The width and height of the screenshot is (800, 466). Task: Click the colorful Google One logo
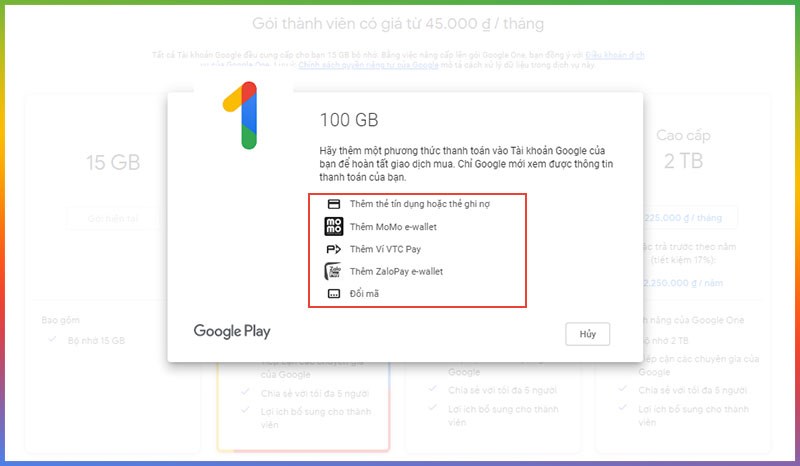241,112
